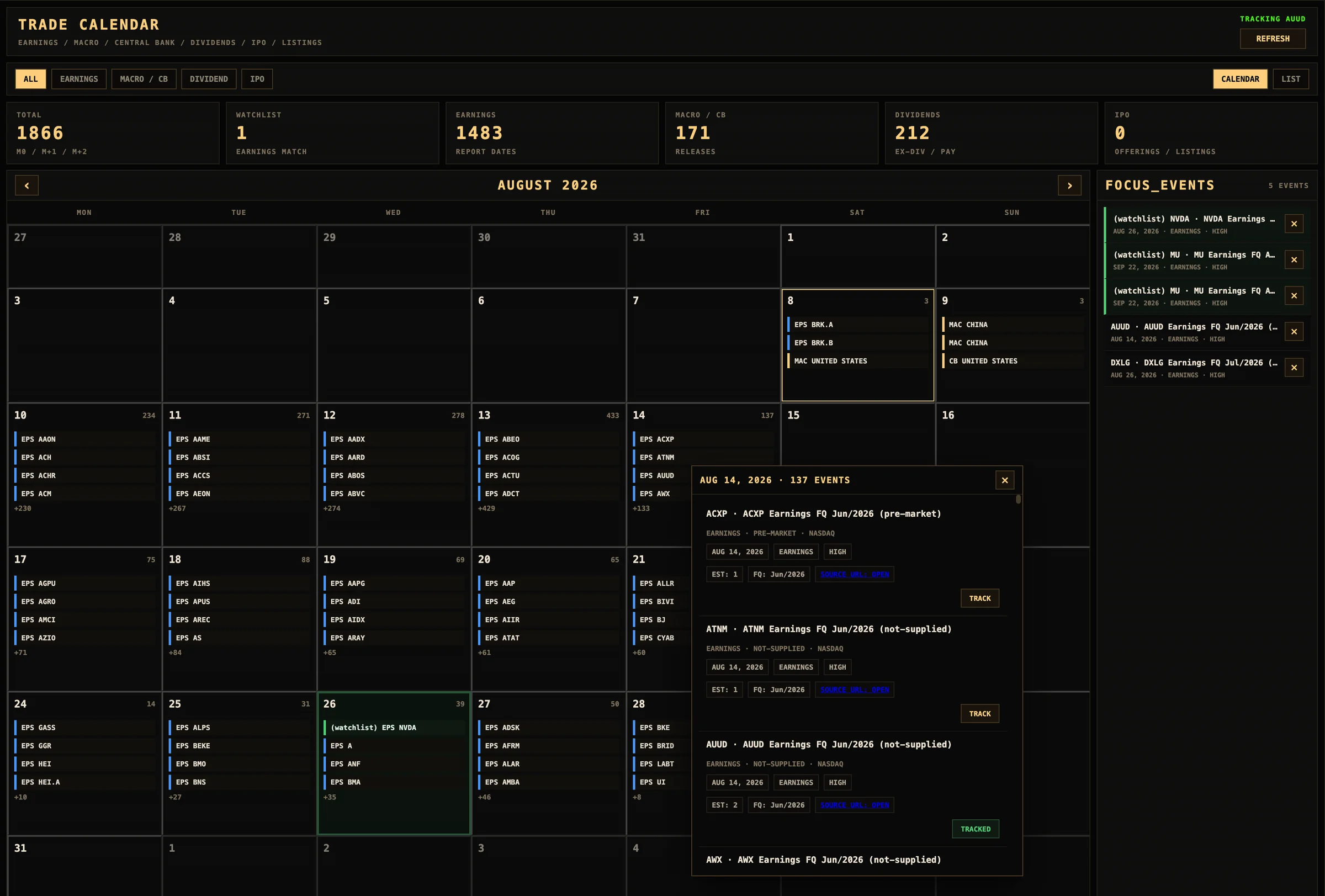The width and height of the screenshot is (1325, 896).
Task: Select the TOTAL 1866 summary card
Action: click(x=113, y=134)
